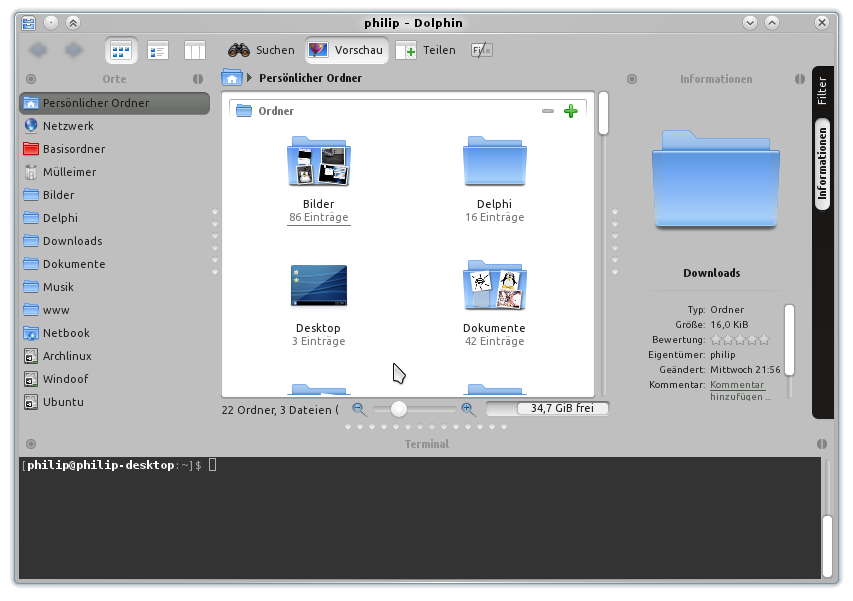Toggle the Vorschau preview button

coord(347,50)
